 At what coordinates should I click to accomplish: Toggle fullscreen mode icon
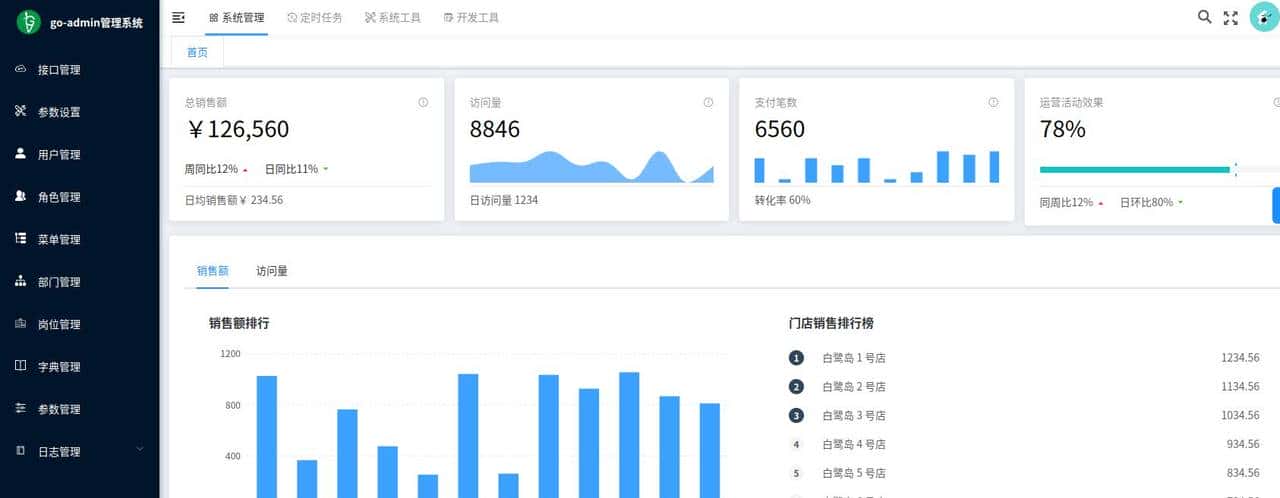1231,17
